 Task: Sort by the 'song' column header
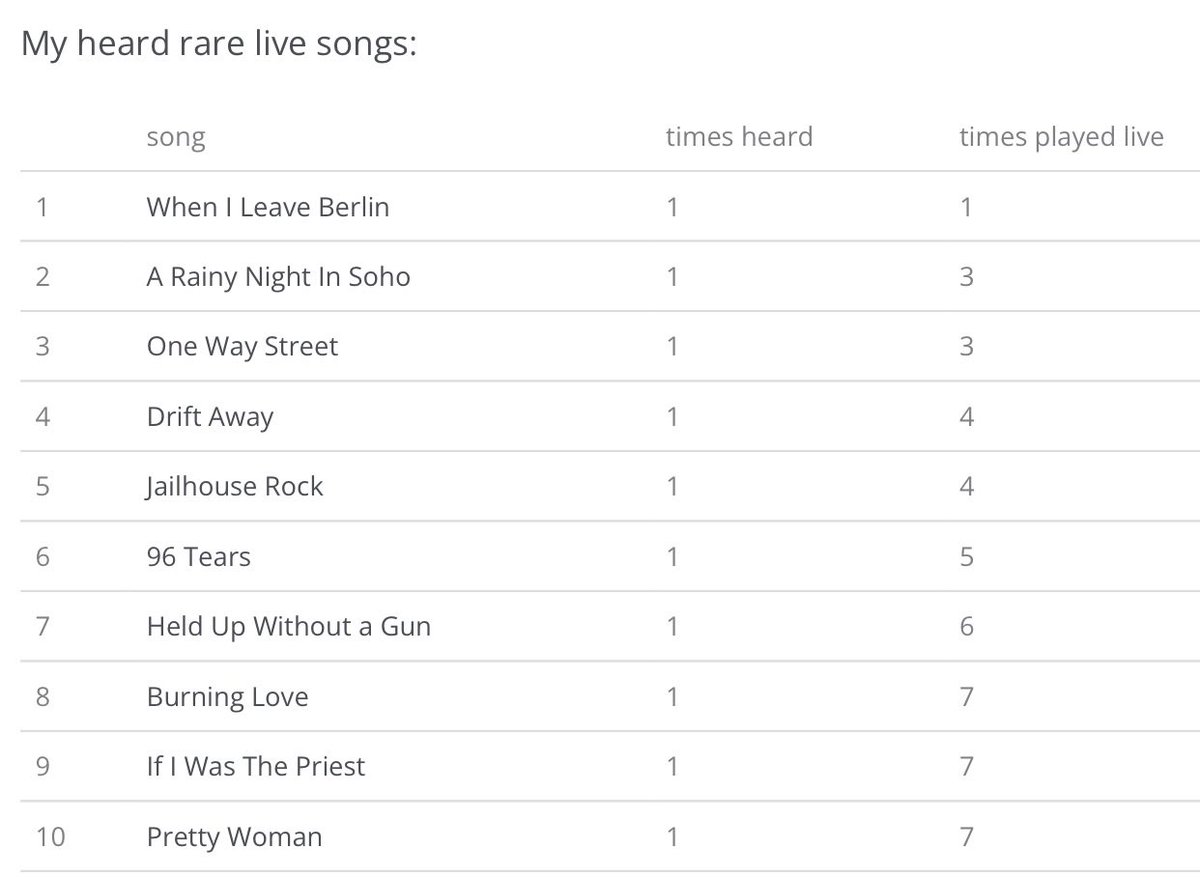(175, 137)
